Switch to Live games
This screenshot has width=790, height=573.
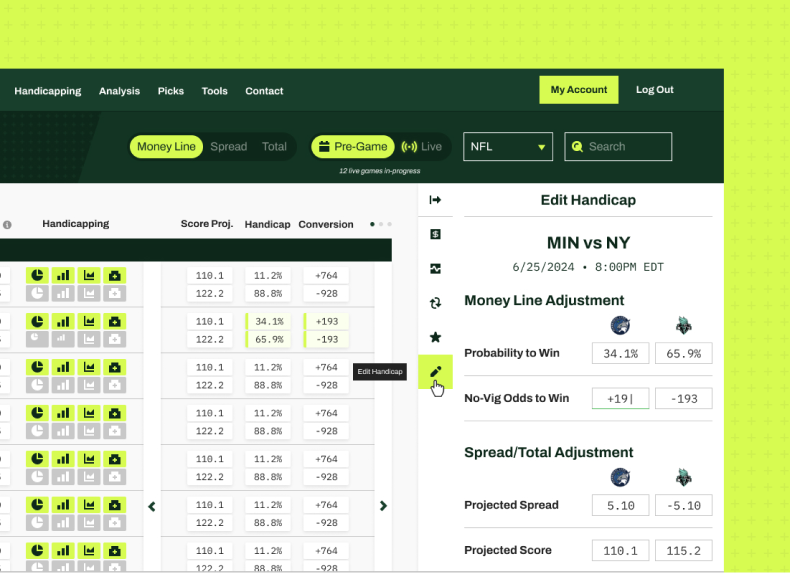(422, 147)
